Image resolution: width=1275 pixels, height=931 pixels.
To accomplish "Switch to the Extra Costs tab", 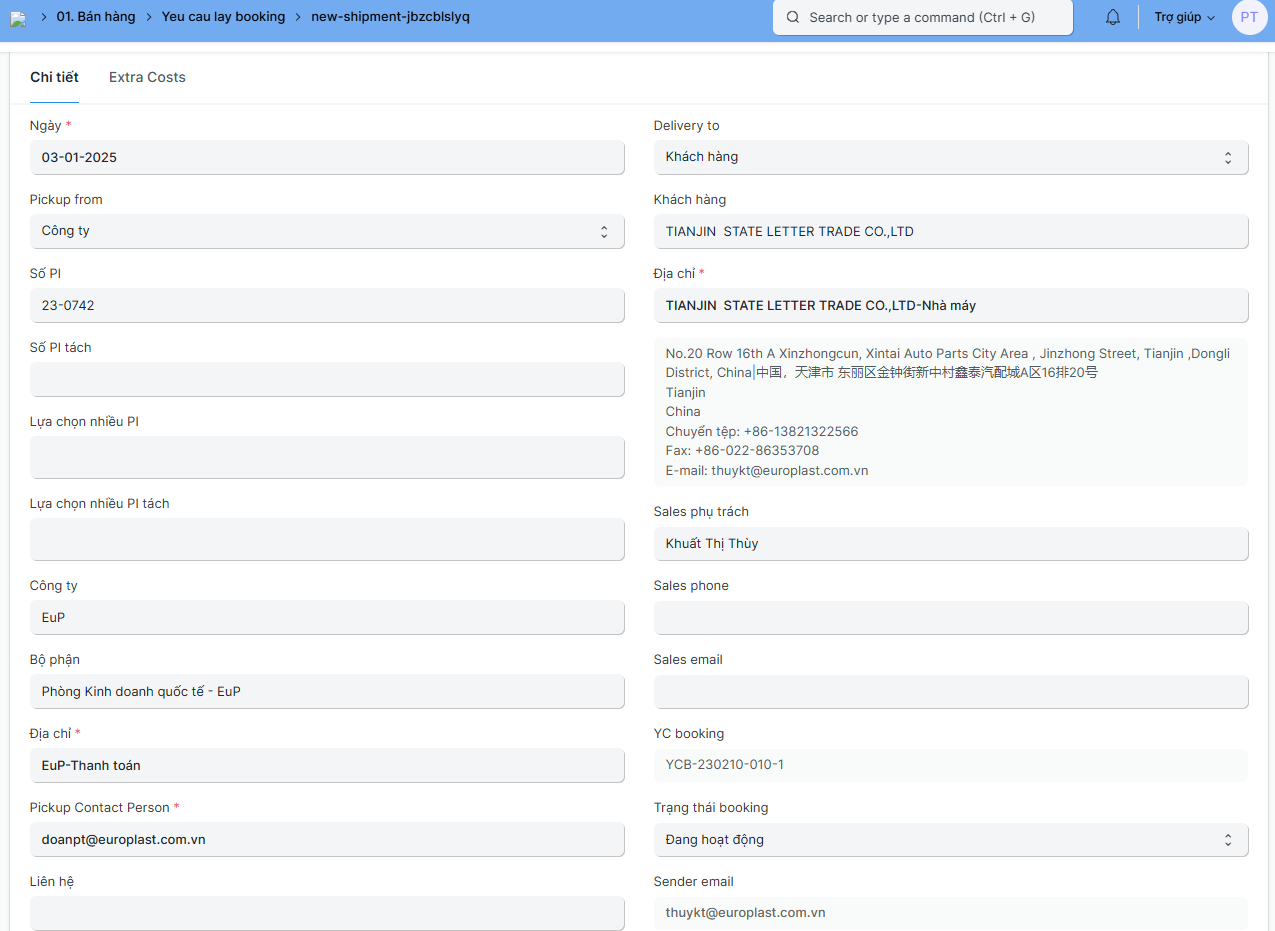I will click(147, 77).
